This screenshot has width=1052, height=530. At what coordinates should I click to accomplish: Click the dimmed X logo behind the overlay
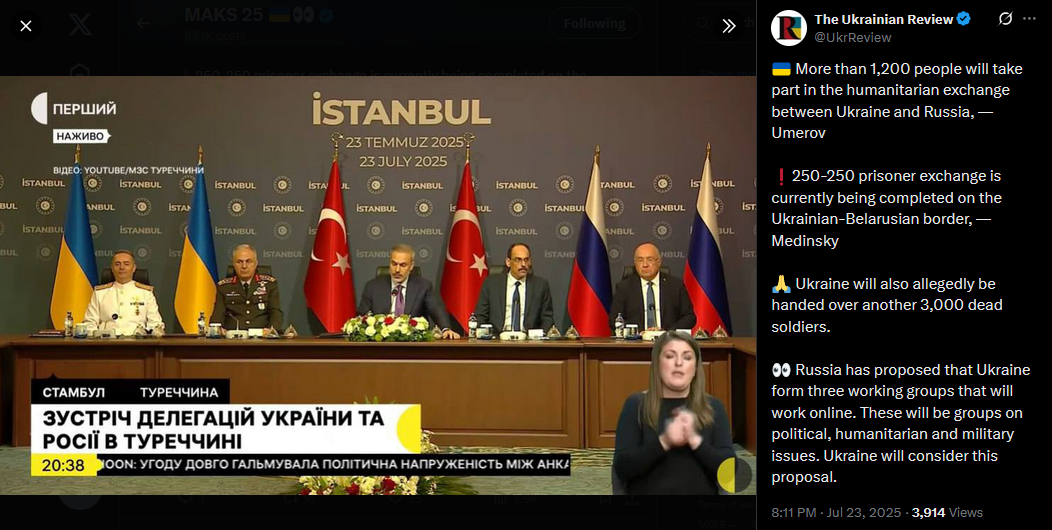[80, 25]
